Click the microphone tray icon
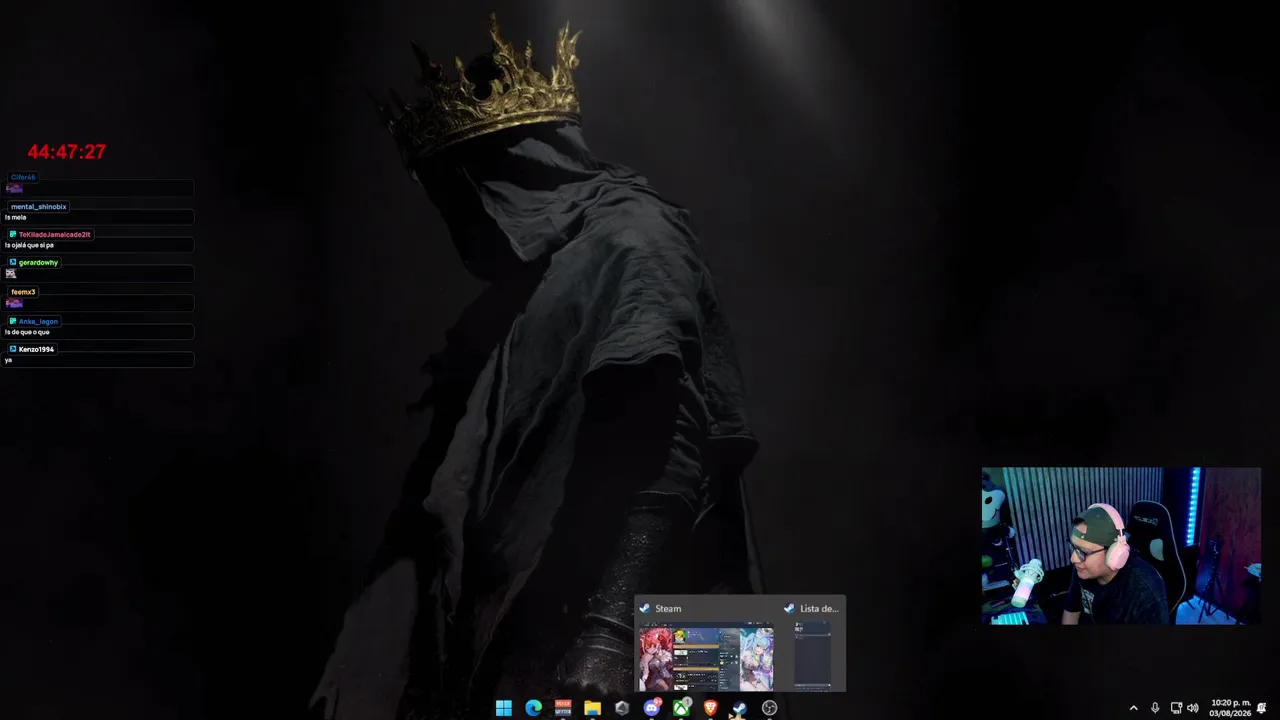 point(1155,708)
